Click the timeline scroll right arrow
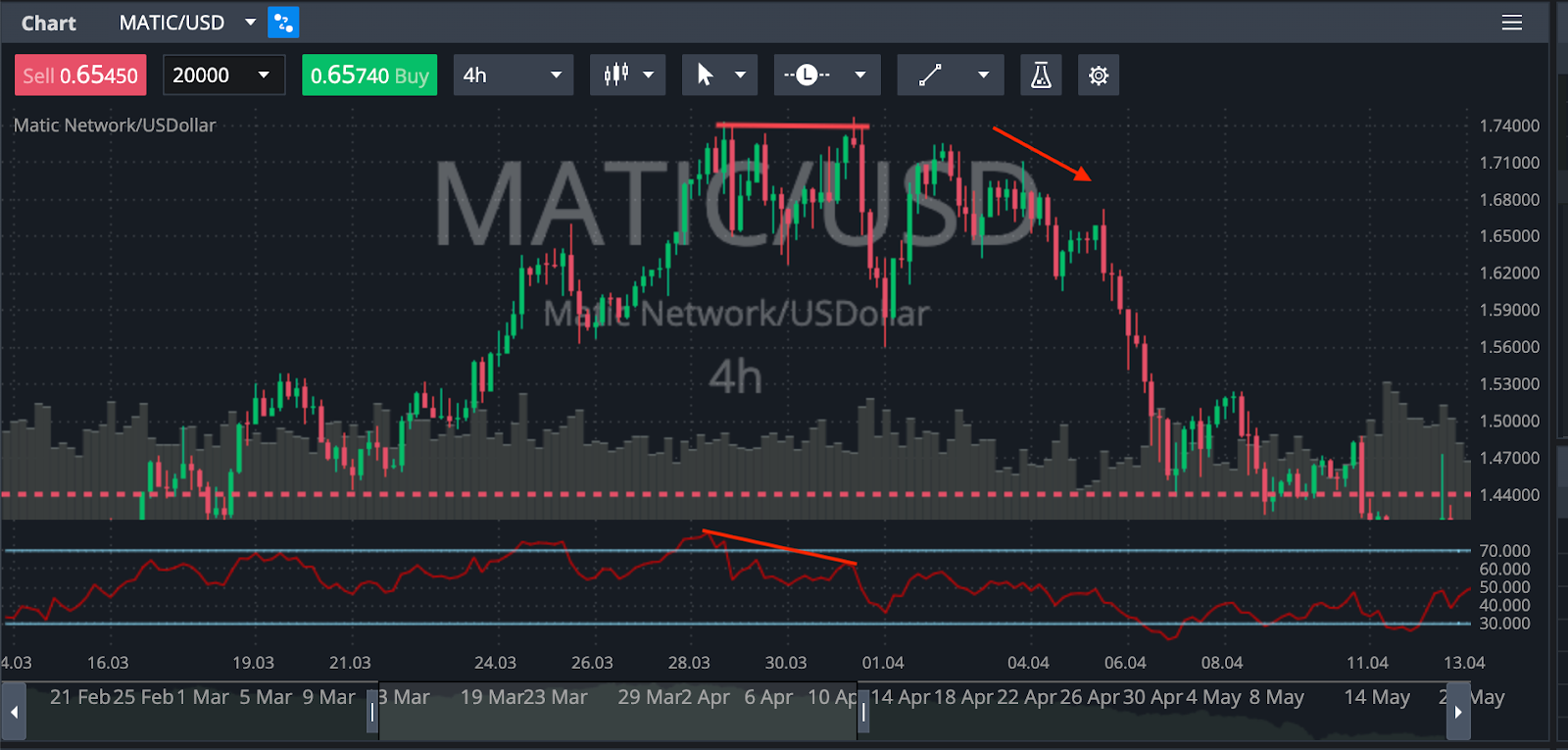Viewport: 1568px width, 750px height. pyautogui.click(x=1458, y=712)
